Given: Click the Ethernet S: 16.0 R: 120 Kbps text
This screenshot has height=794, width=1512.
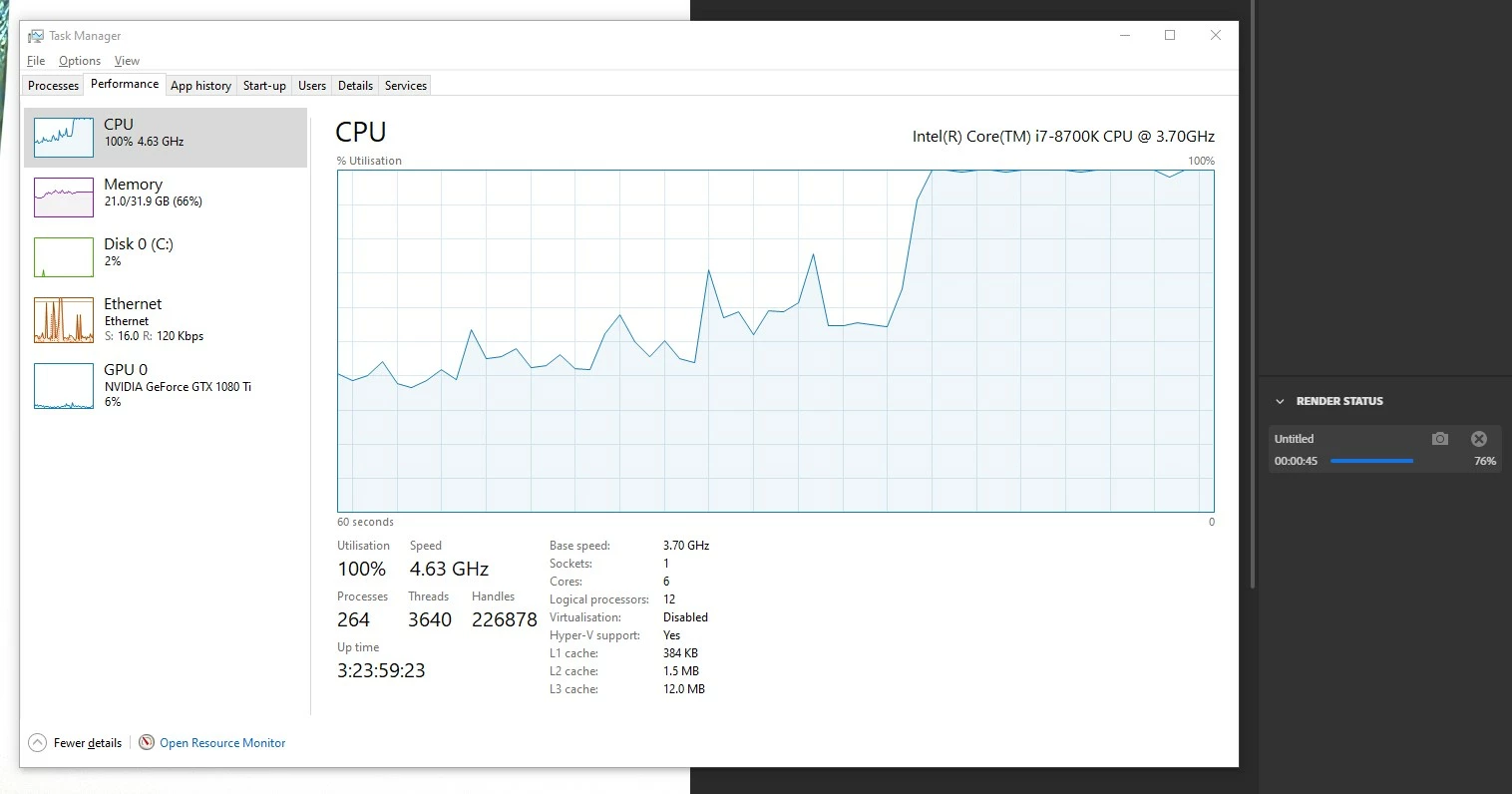Looking at the screenshot, I should tap(154, 336).
